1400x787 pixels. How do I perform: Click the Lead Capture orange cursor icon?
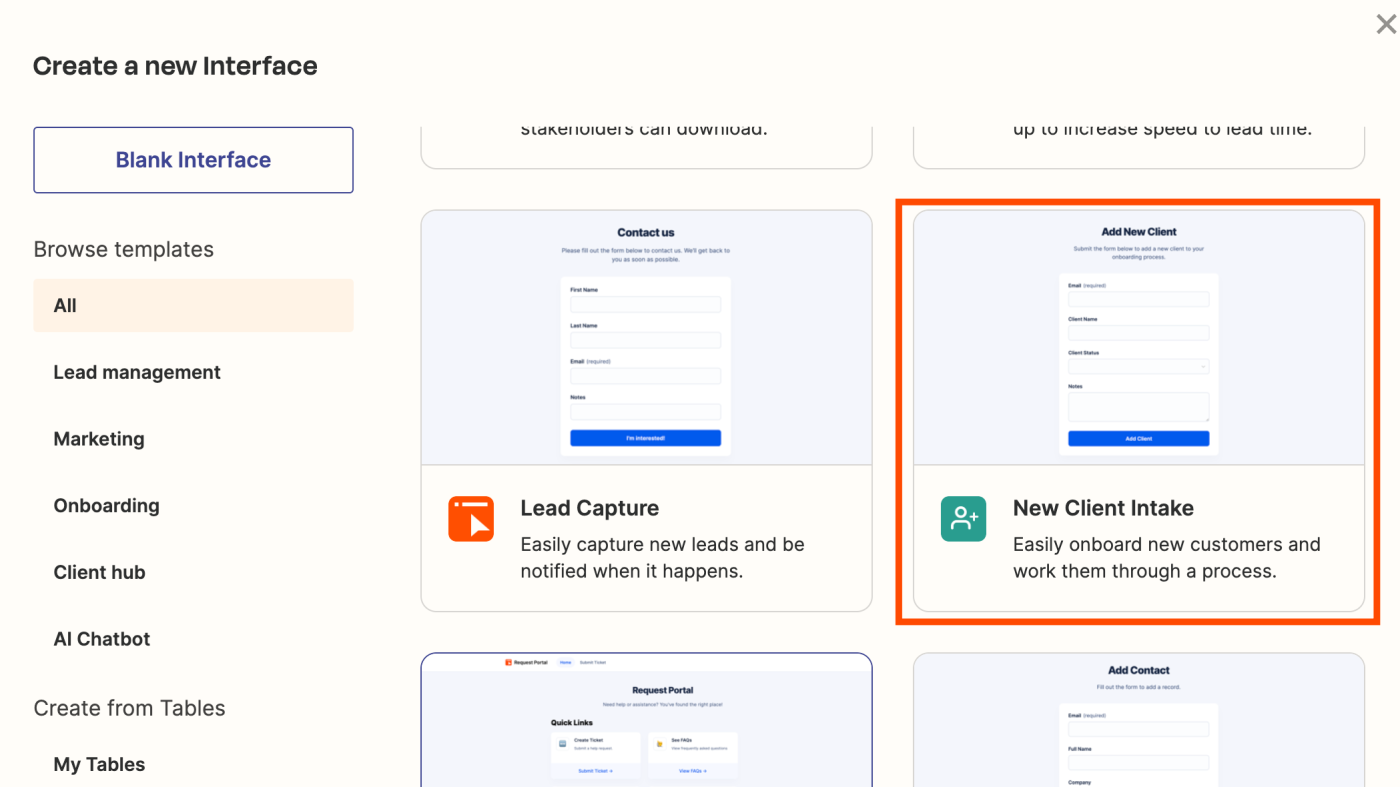pyautogui.click(x=471, y=519)
